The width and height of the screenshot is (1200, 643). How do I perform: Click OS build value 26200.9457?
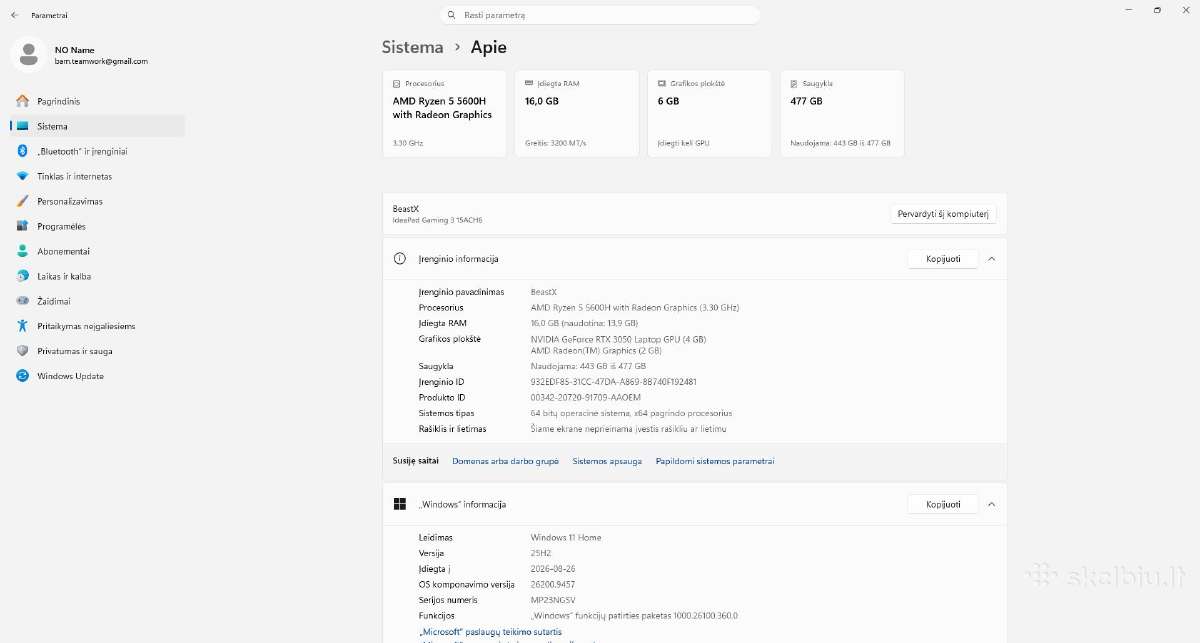(x=553, y=584)
